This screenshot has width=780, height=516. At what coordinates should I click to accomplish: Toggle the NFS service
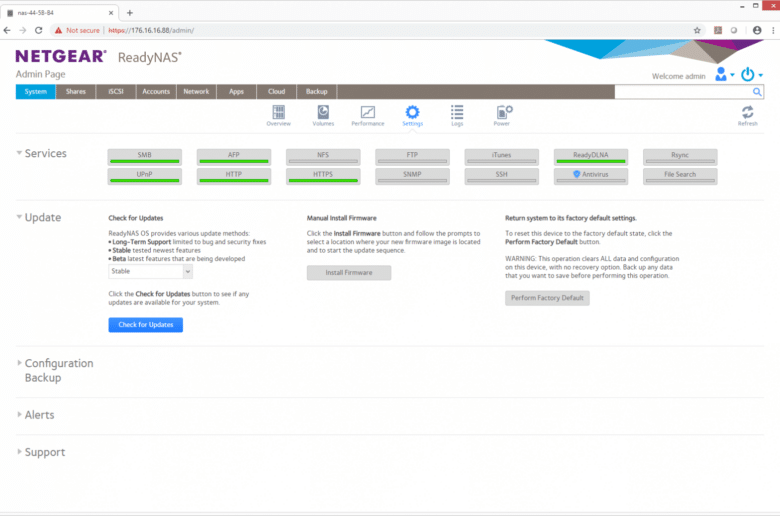323,157
